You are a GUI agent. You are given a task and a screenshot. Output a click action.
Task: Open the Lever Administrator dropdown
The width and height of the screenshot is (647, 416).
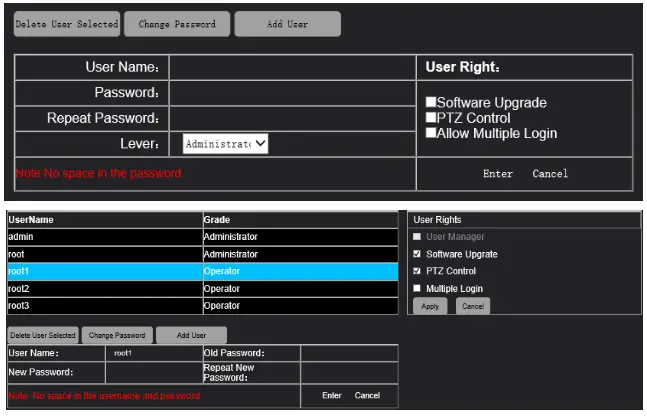click(x=225, y=144)
